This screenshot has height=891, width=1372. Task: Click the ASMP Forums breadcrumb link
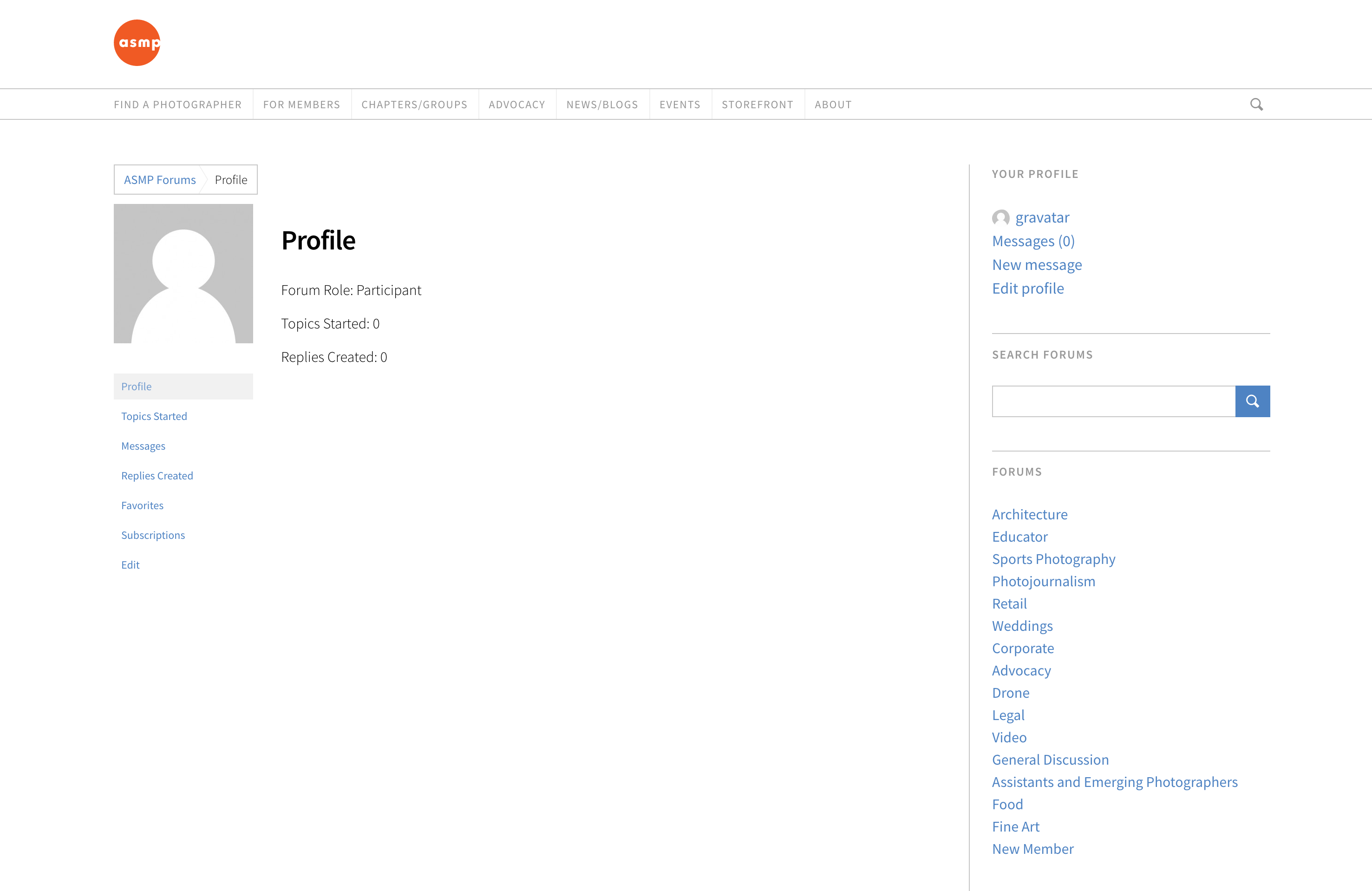click(160, 179)
